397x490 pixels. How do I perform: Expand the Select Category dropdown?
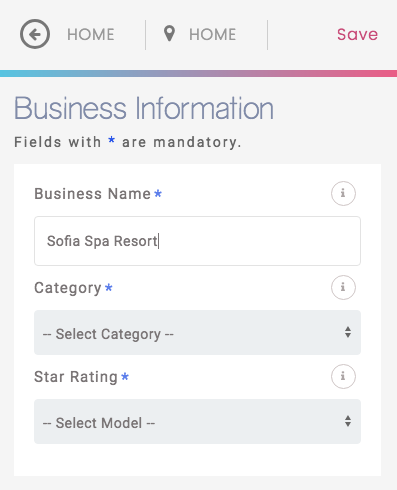pyautogui.click(x=197, y=333)
